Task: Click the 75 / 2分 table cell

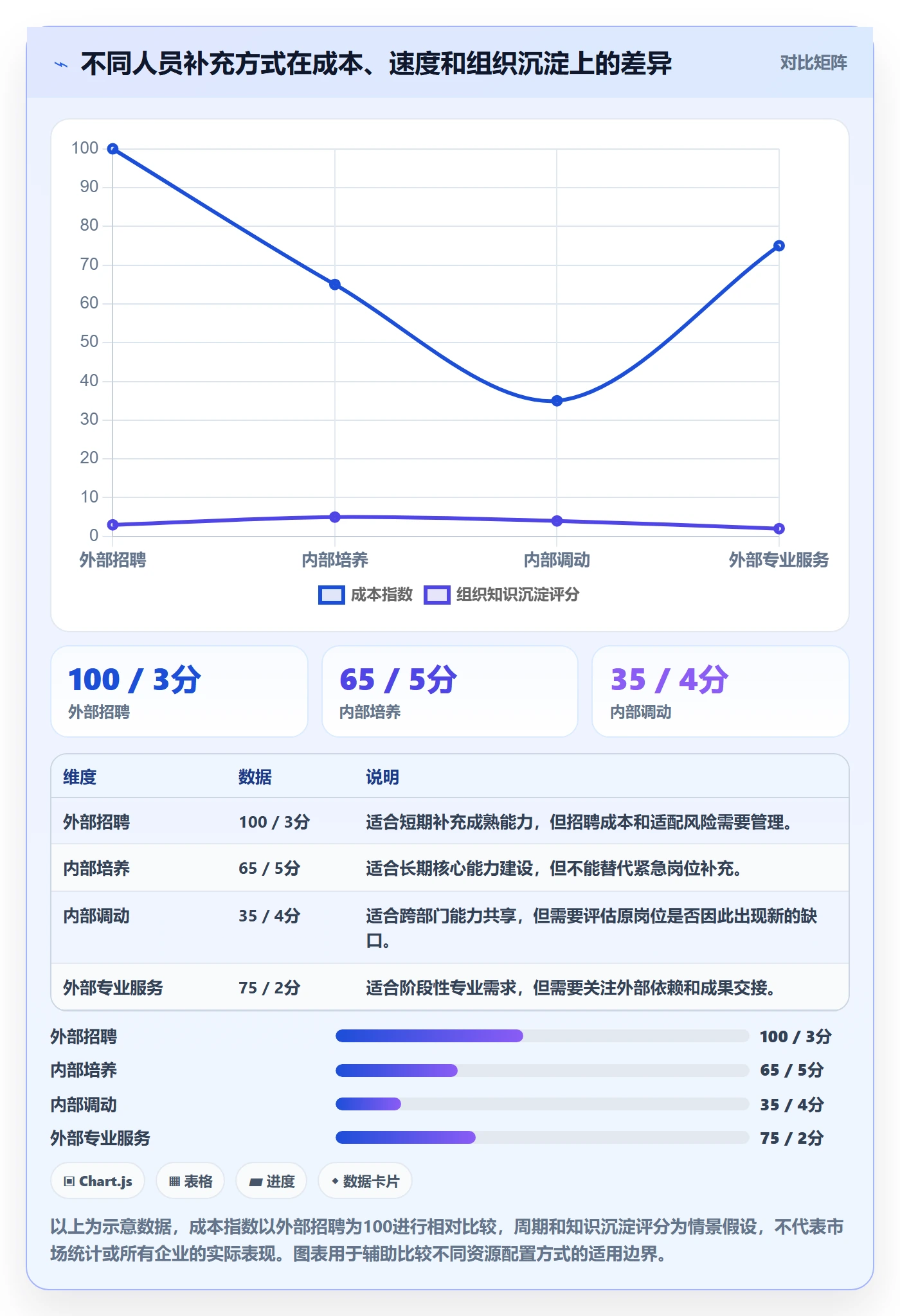Action: click(269, 988)
